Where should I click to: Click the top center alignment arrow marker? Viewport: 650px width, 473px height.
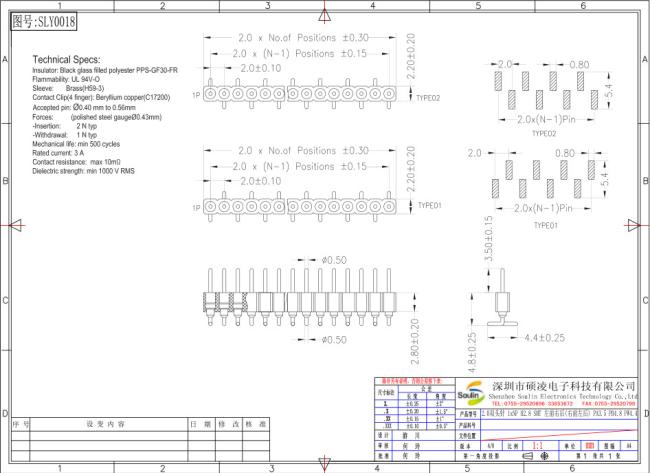[325, 15]
